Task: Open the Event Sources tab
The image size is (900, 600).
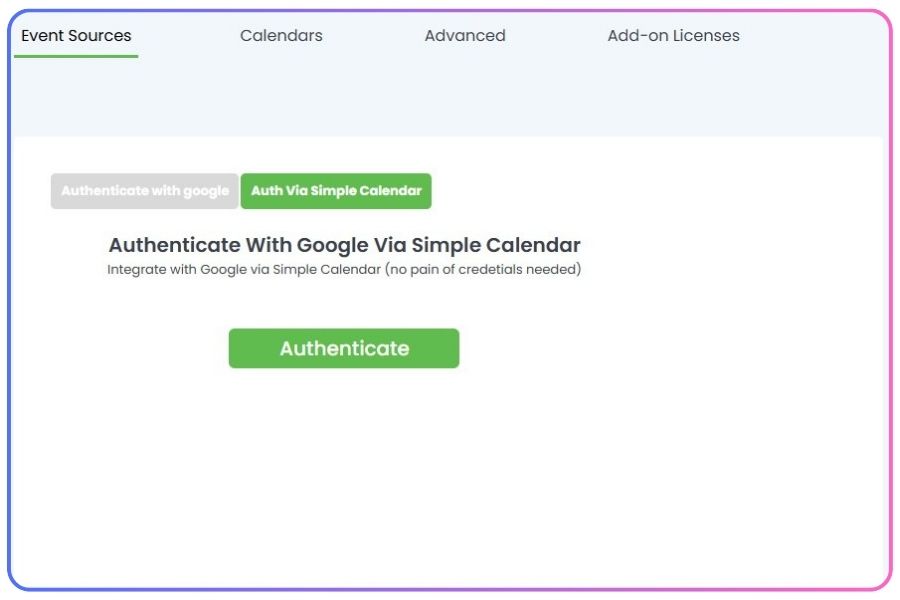Action: (76, 36)
